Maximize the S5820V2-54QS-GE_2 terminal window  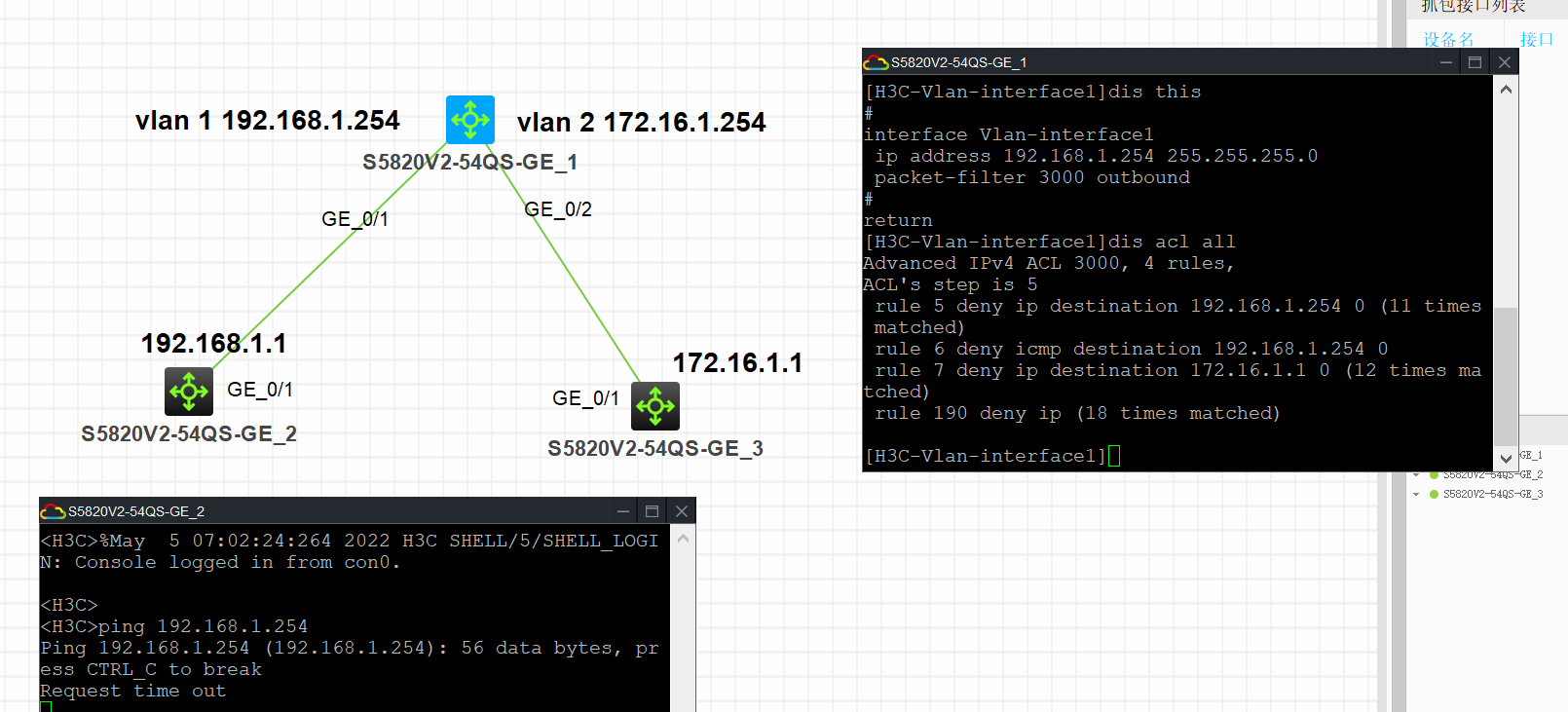point(653,511)
